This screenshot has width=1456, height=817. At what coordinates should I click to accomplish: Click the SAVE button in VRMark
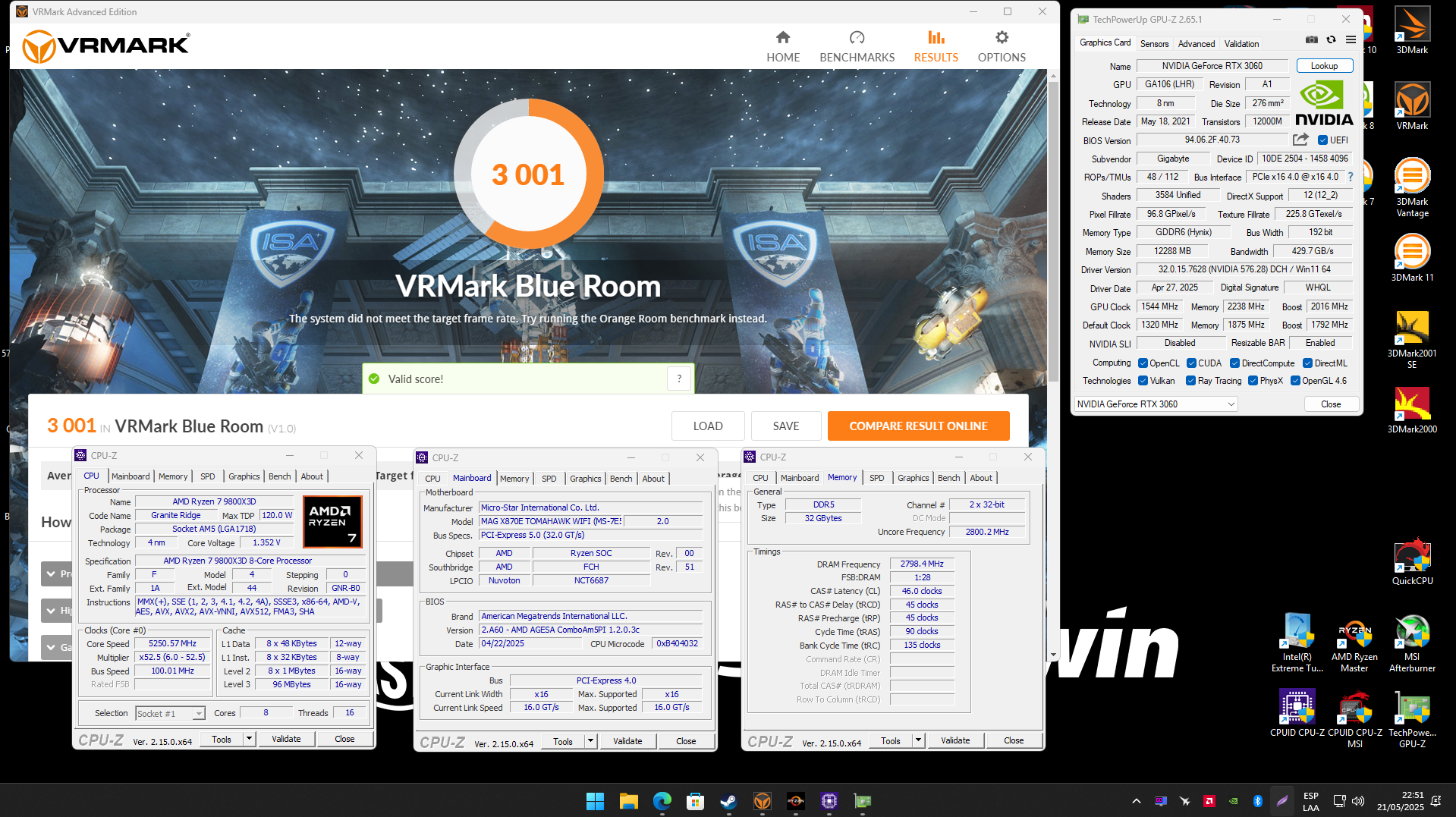tap(785, 426)
